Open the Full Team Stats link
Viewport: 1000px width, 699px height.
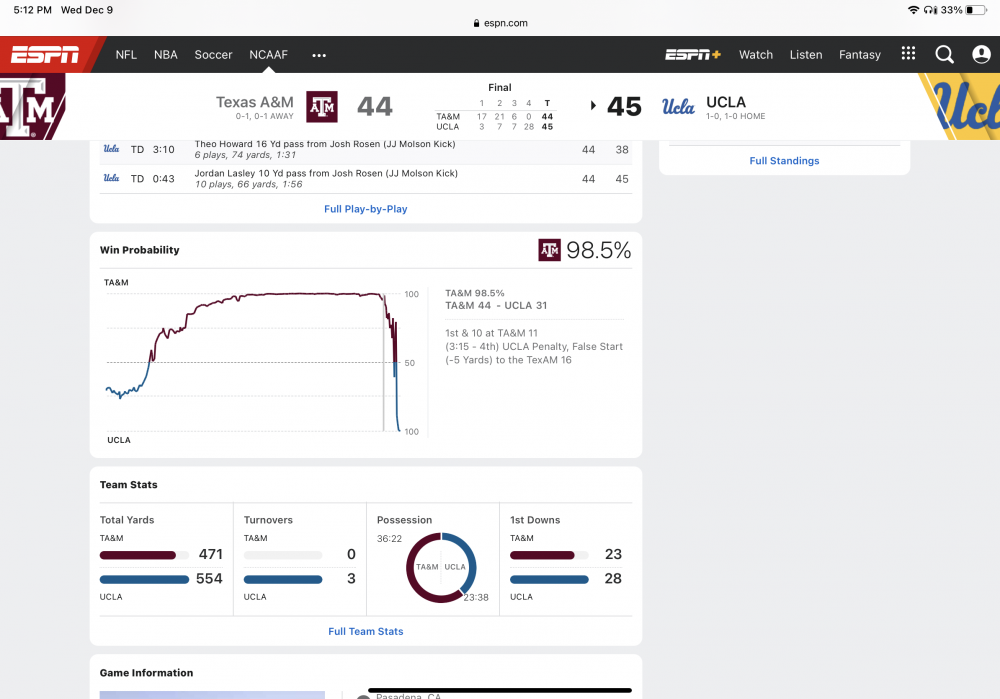365,632
